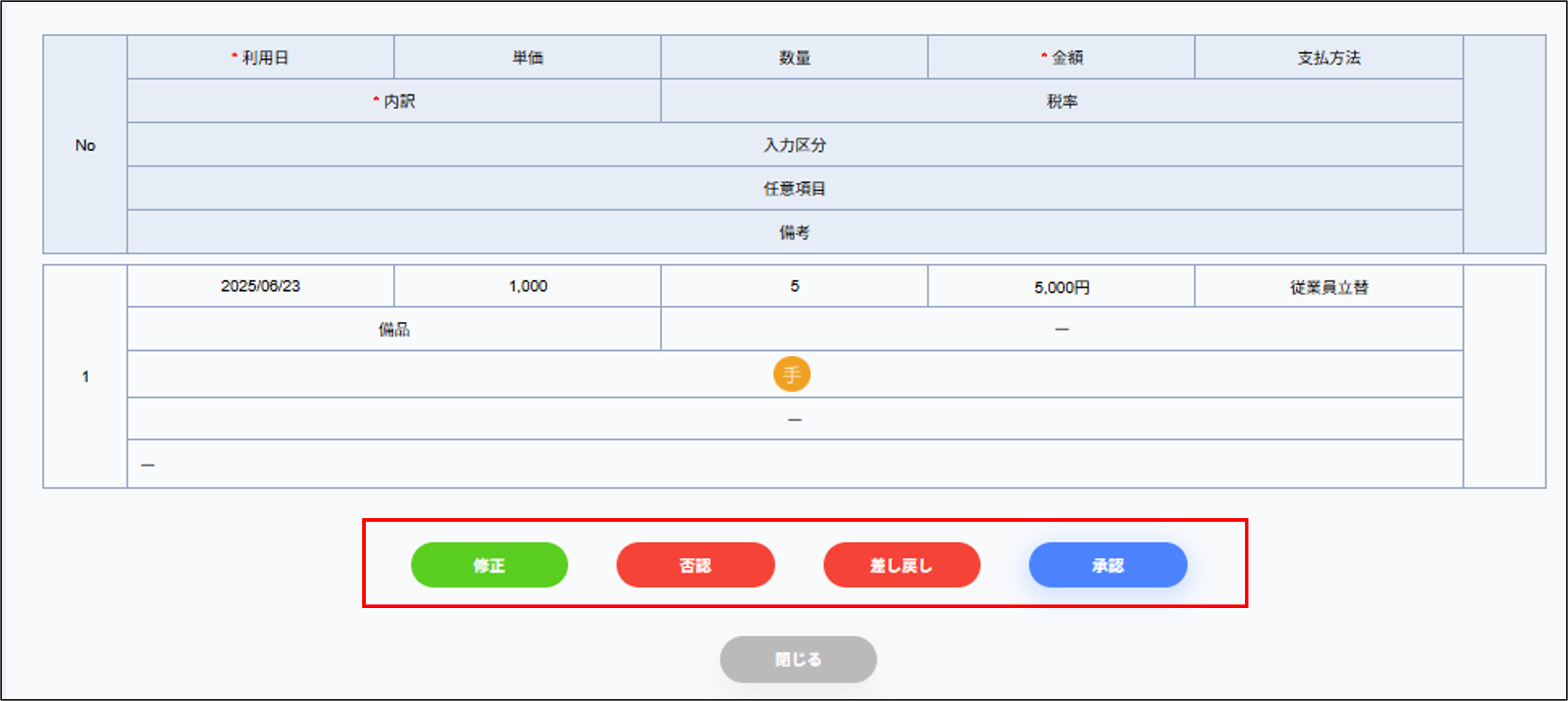1568x701 pixels.
Task: Click the orange 手 input-type icon
Action: 792,374
